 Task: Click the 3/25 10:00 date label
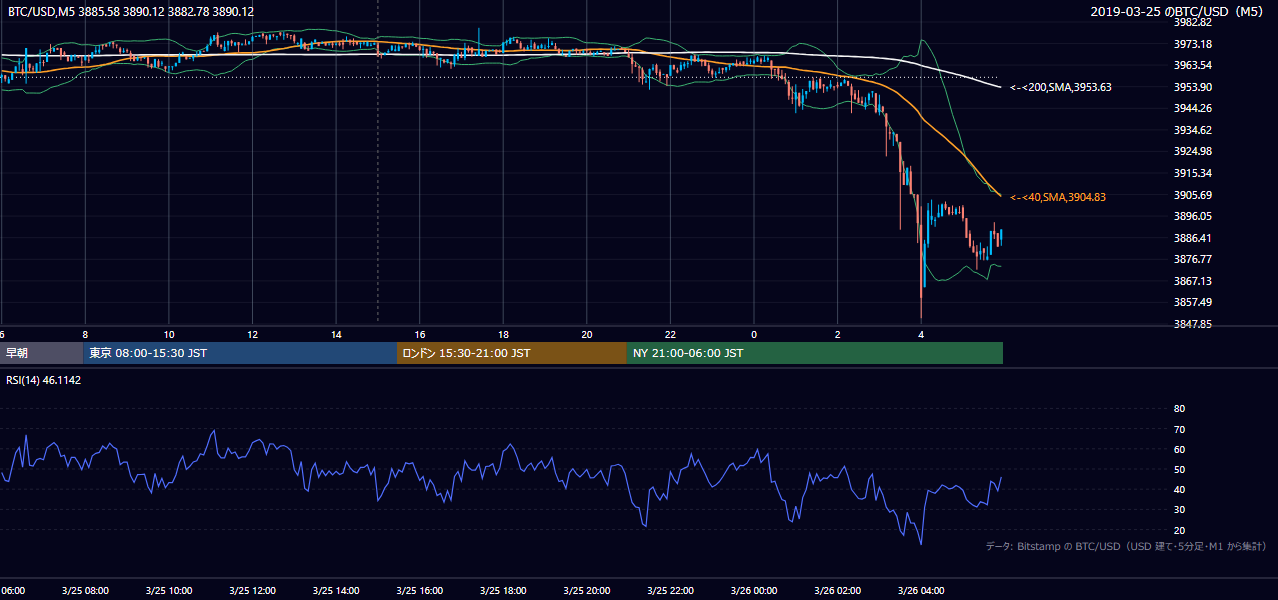[x=169, y=591]
